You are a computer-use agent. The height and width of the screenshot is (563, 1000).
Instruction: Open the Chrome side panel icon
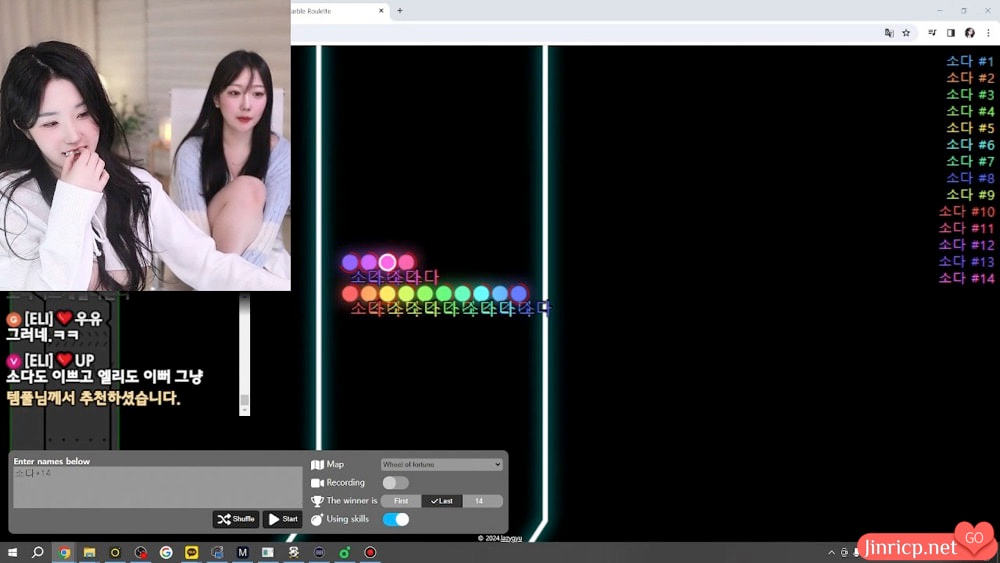tap(951, 33)
